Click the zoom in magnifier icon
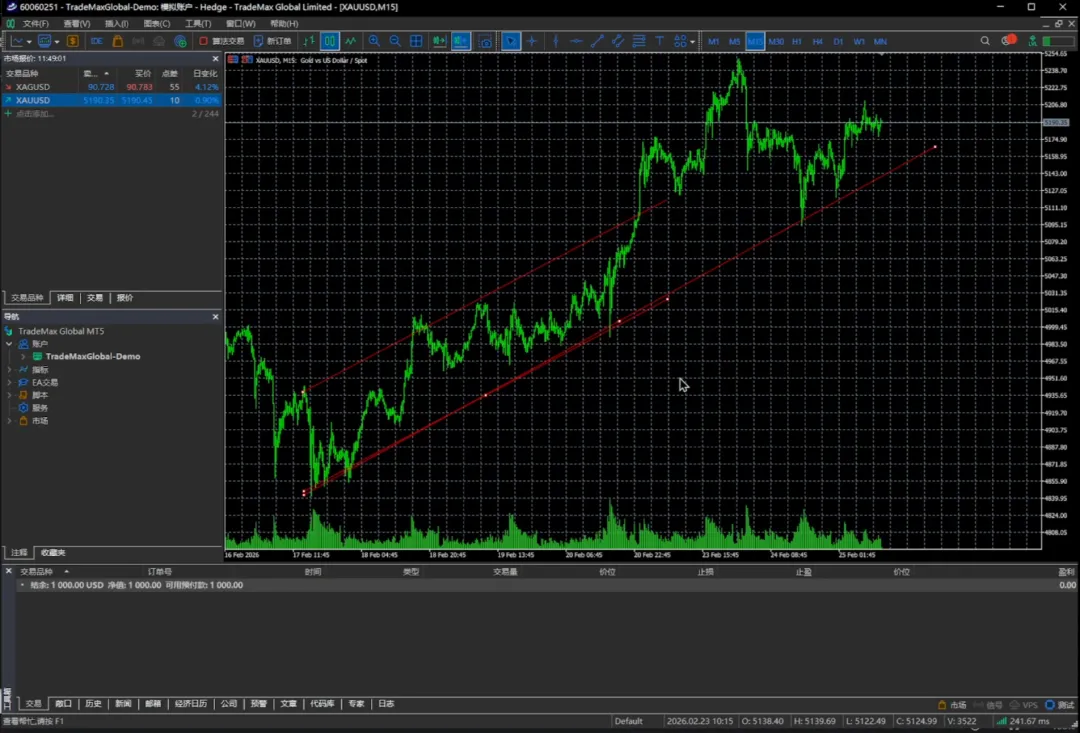1080x733 pixels. click(x=374, y=41)
